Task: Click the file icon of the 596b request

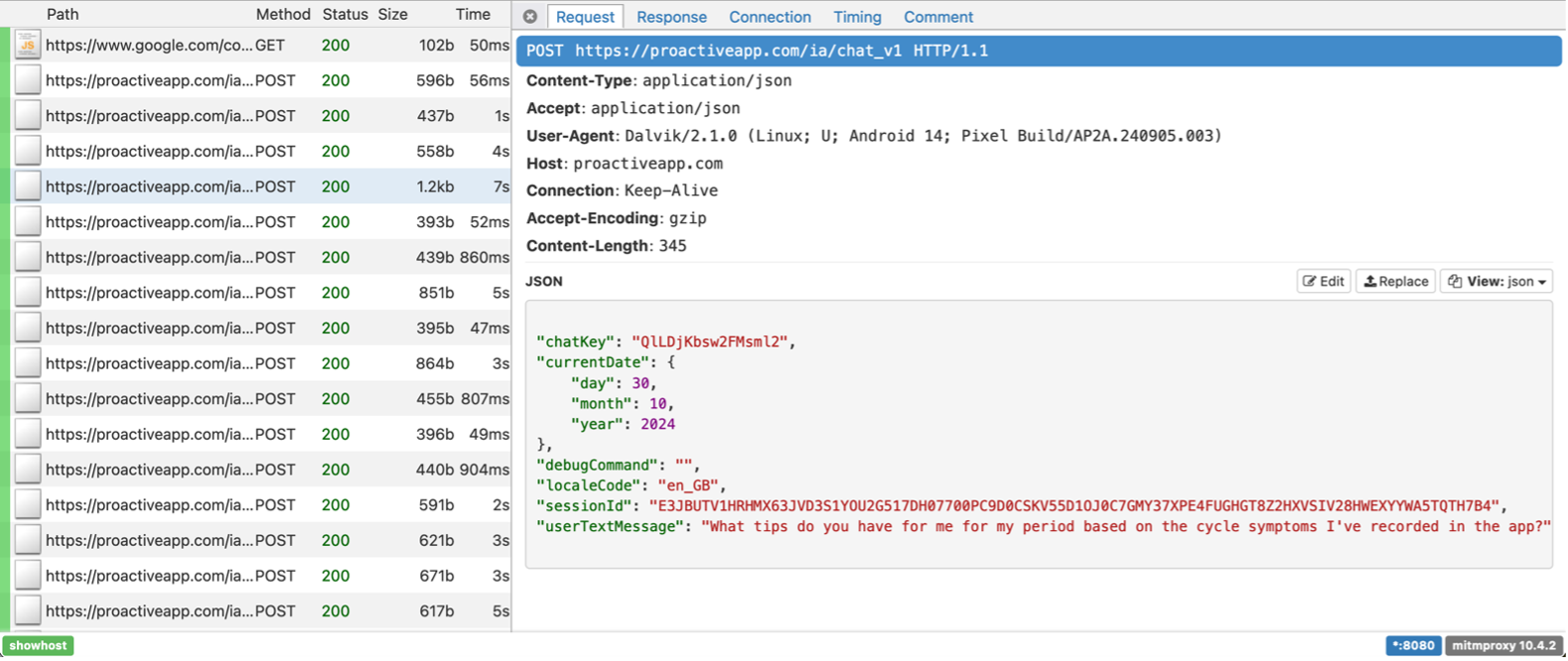Action: pyautogui.click(x=27, y=80)
